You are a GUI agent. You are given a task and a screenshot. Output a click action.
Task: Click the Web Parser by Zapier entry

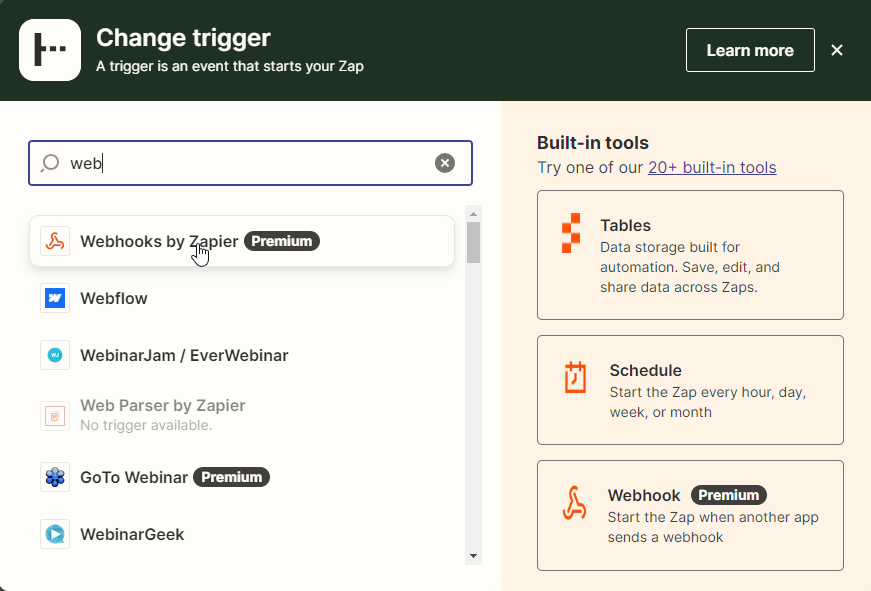point(242,415)
